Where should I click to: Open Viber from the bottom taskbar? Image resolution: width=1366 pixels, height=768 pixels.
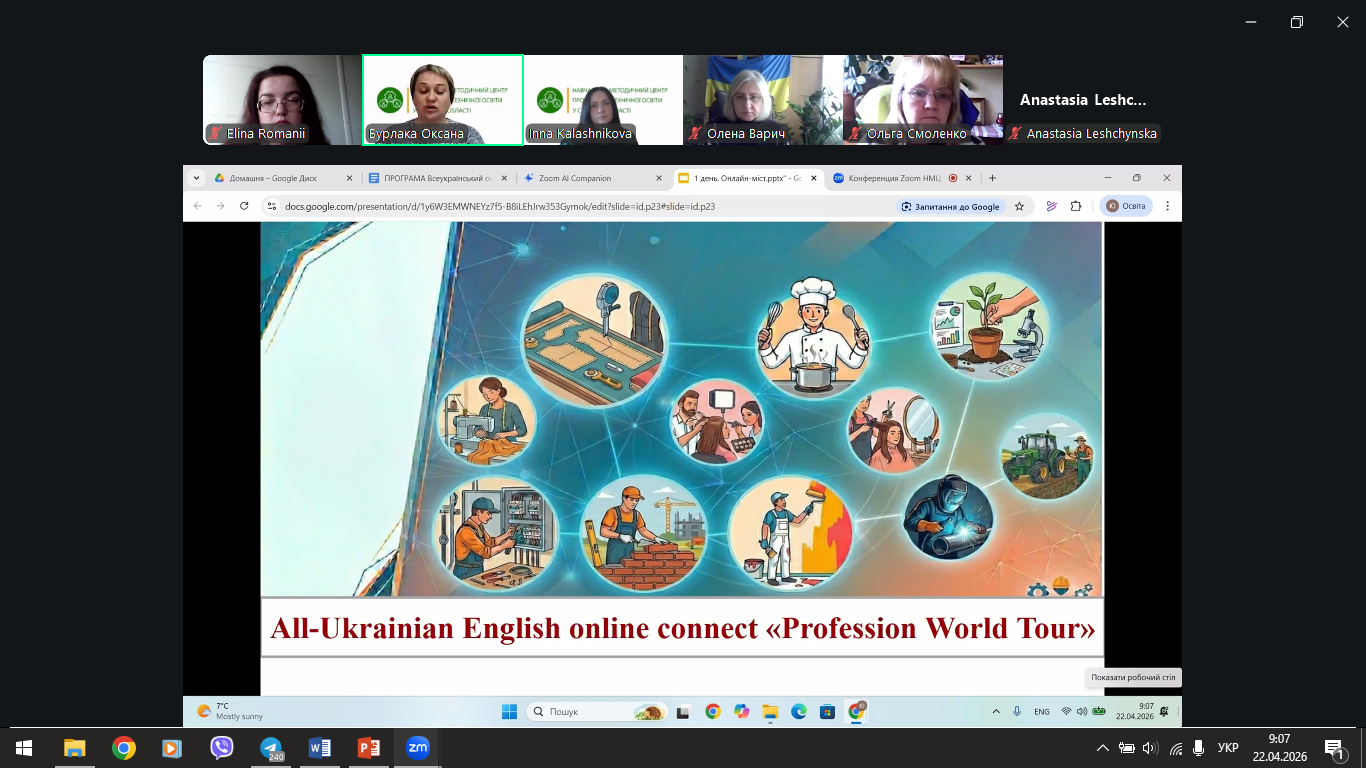[222, 747]
